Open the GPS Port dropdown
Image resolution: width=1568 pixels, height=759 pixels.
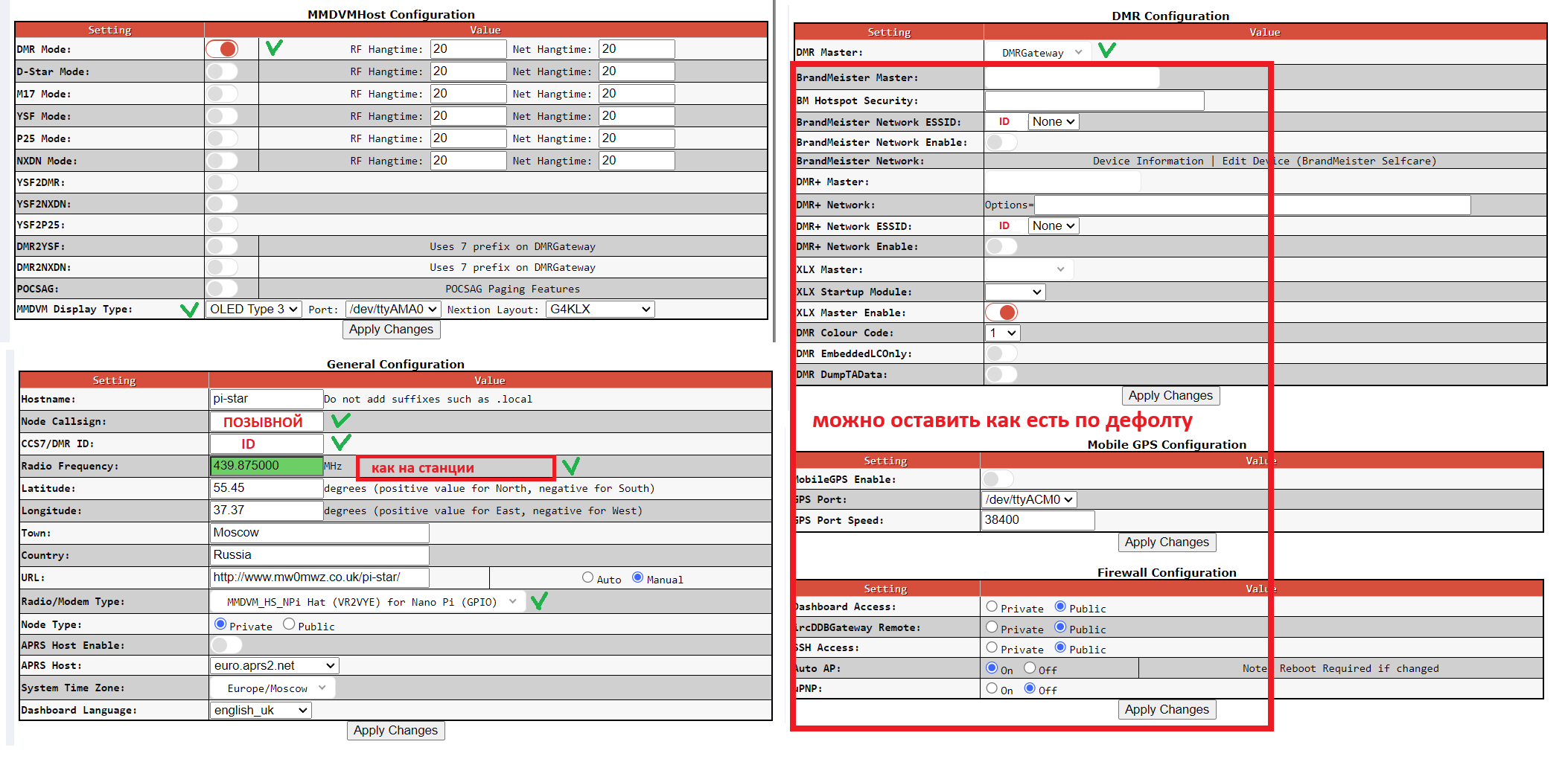click(1030, 500)
